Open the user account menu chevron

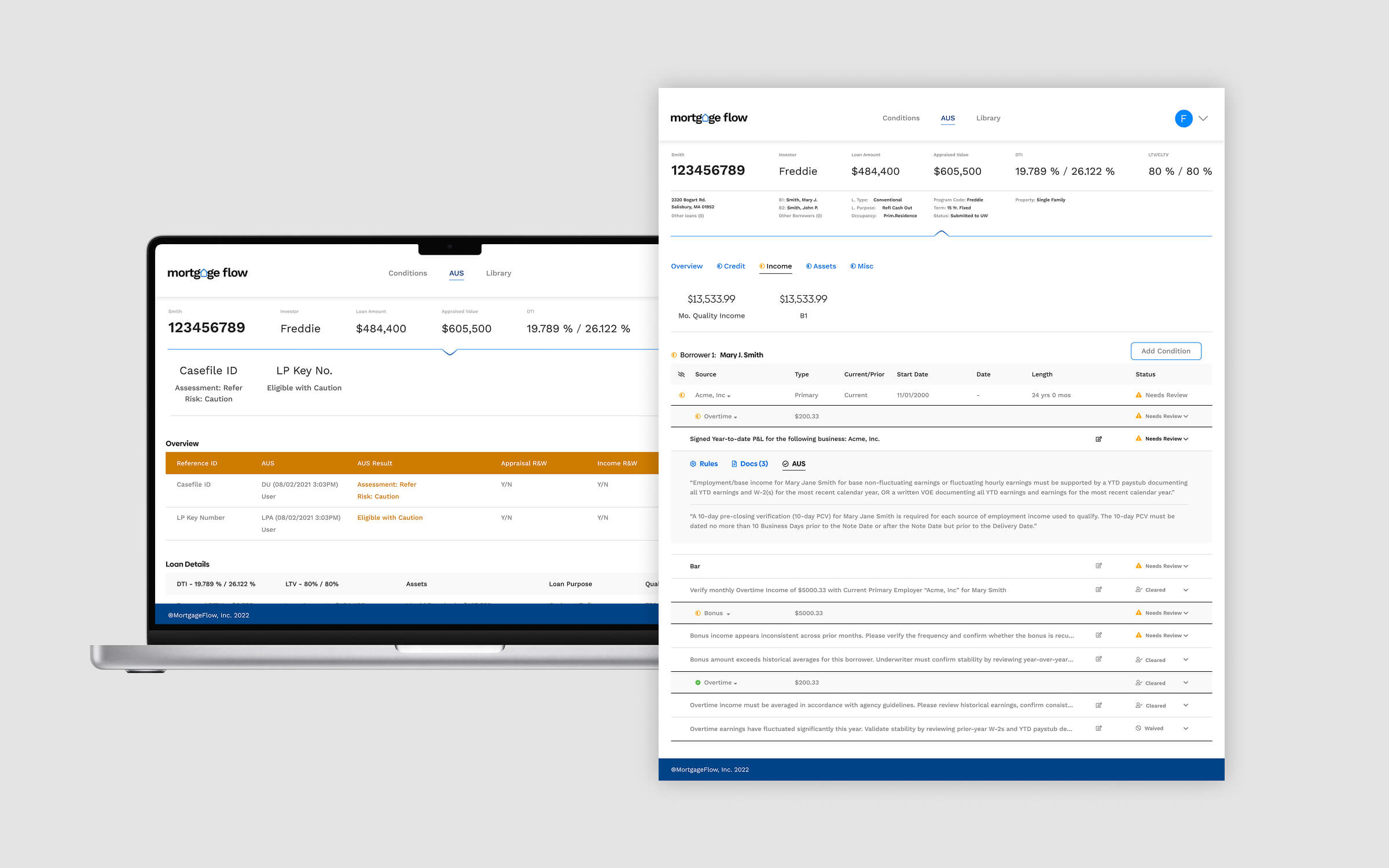1203,119
